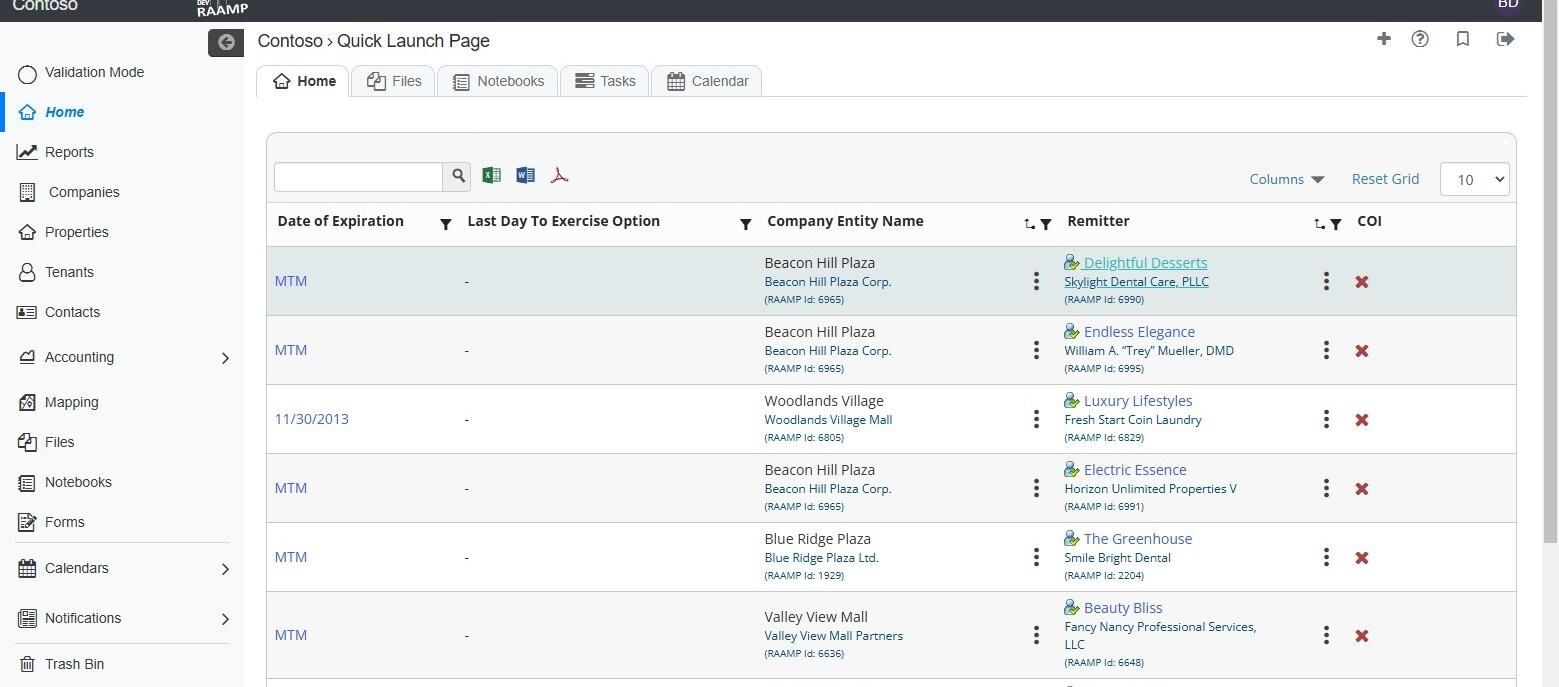This screenshot has height=687, width=1559.
Task: Expand the Accounting sidebar menu
Action: [x=225, y=358]
